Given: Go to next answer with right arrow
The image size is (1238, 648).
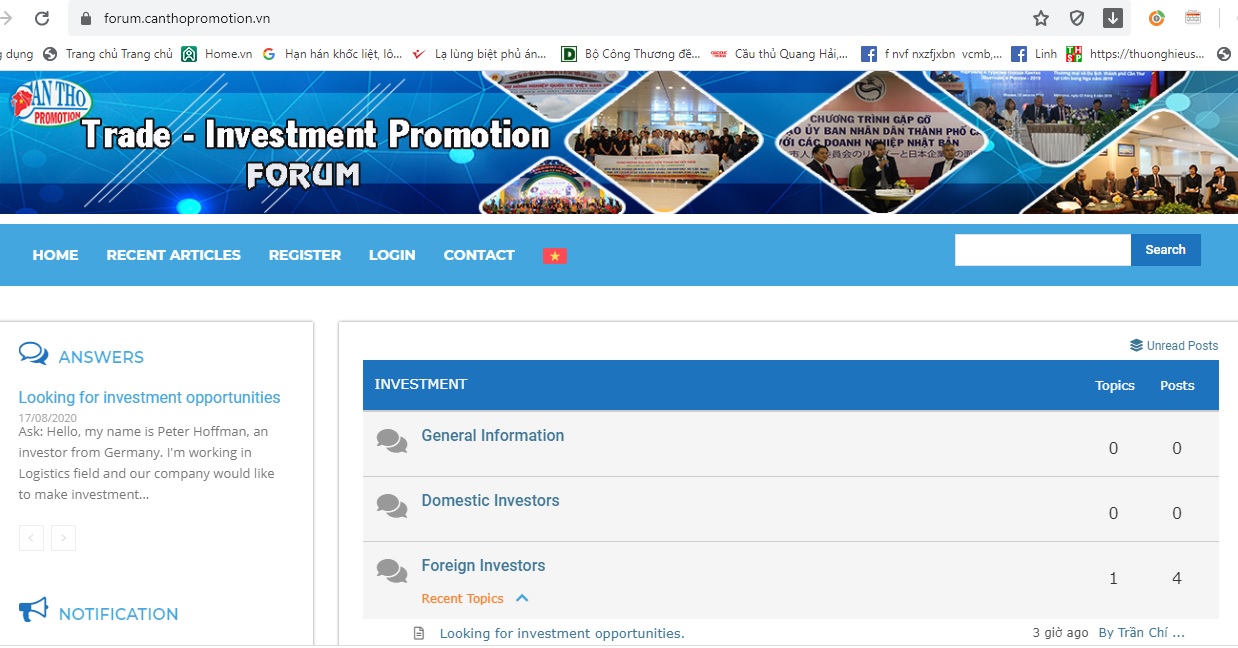Looking at the screenshot, I should click(63, 538).
